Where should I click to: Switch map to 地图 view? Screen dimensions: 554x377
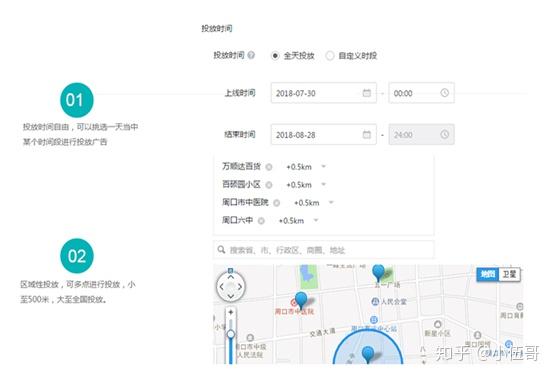coord(488,274)
